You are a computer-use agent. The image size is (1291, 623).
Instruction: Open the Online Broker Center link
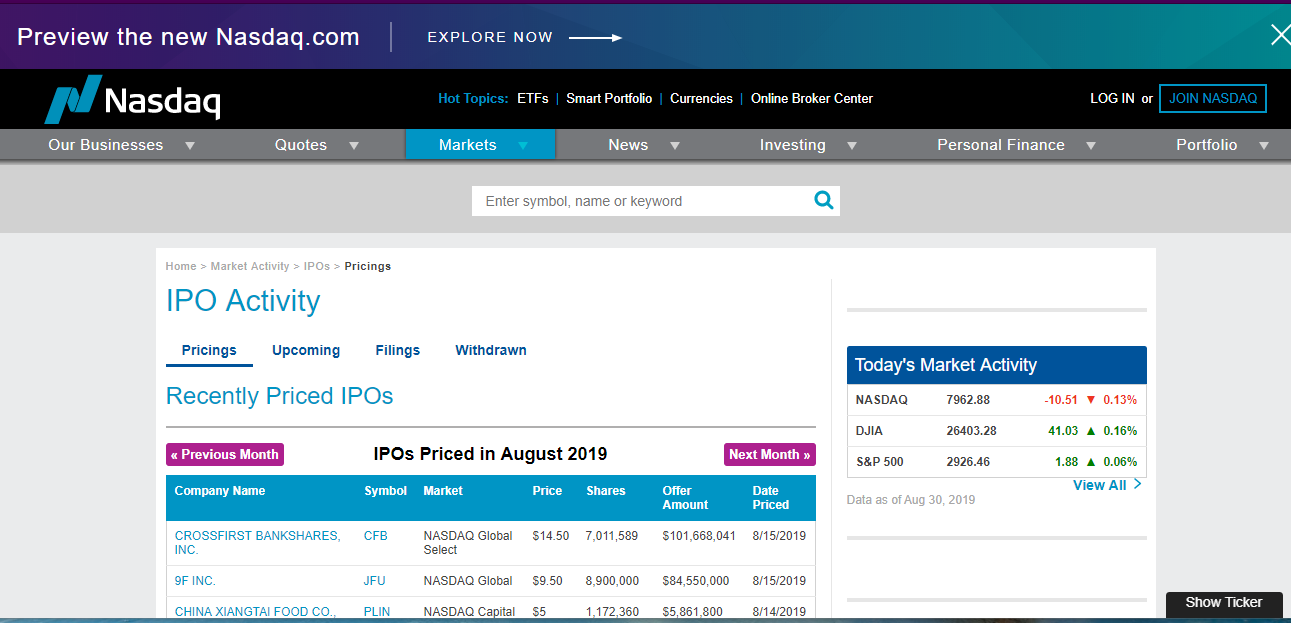tap(812, 98)
